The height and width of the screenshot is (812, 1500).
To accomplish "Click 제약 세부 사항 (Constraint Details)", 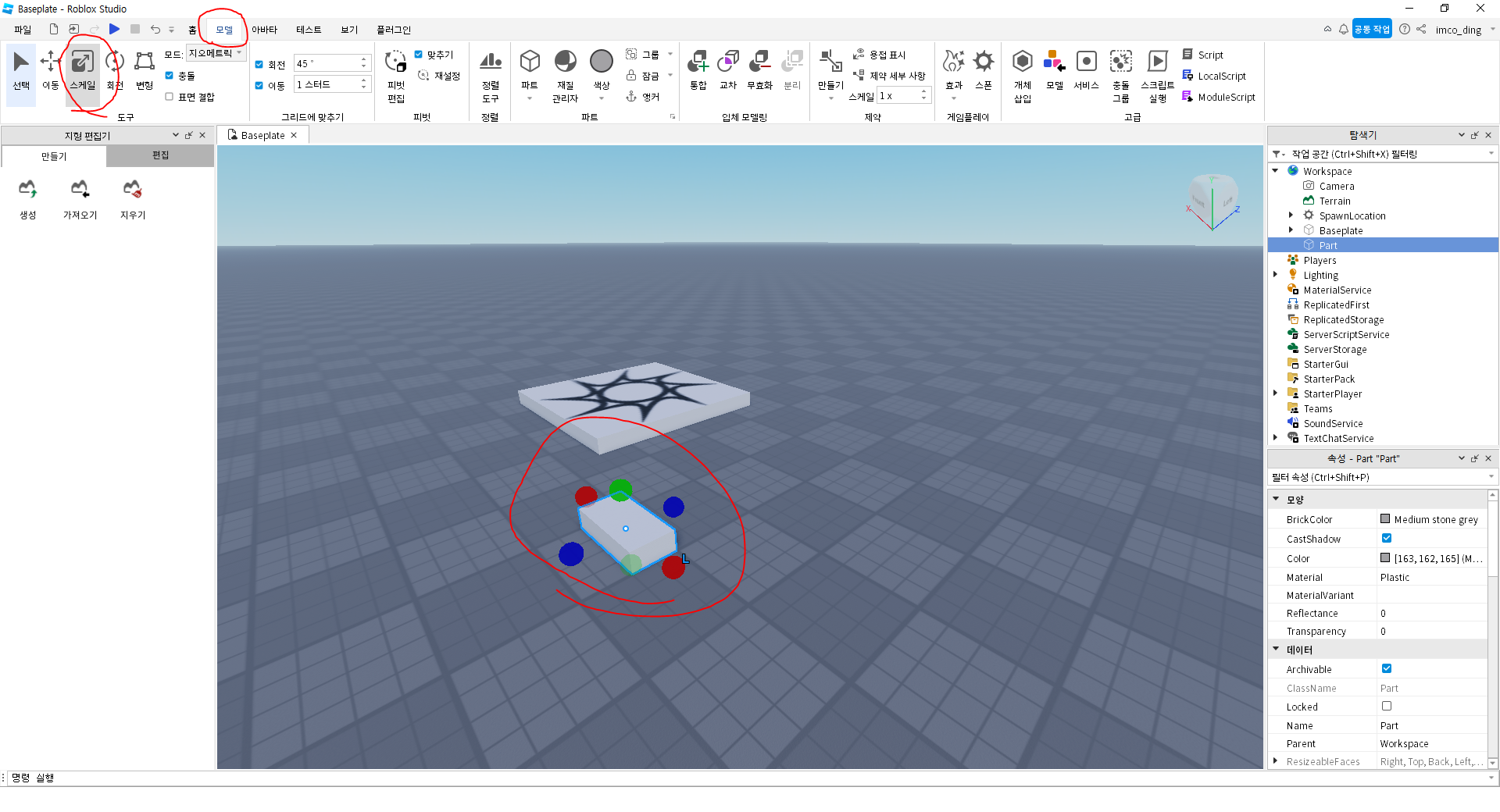I will pos(889,76).
